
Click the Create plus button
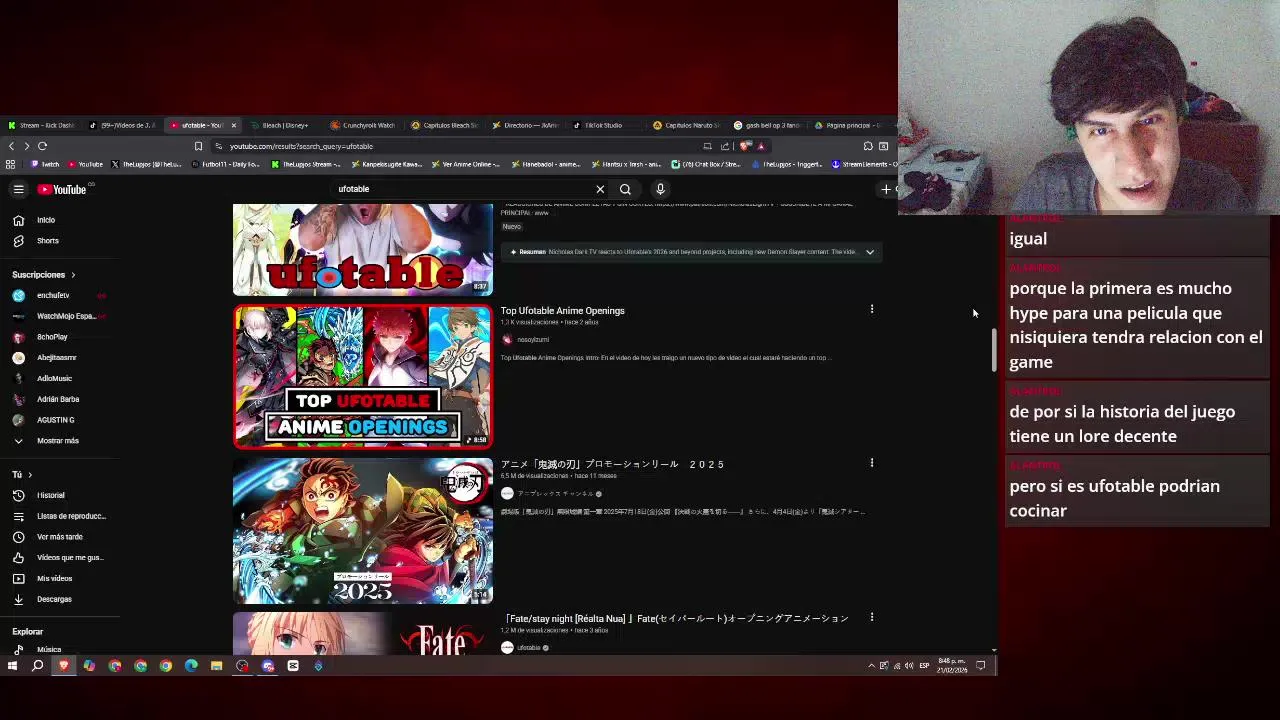886,189
